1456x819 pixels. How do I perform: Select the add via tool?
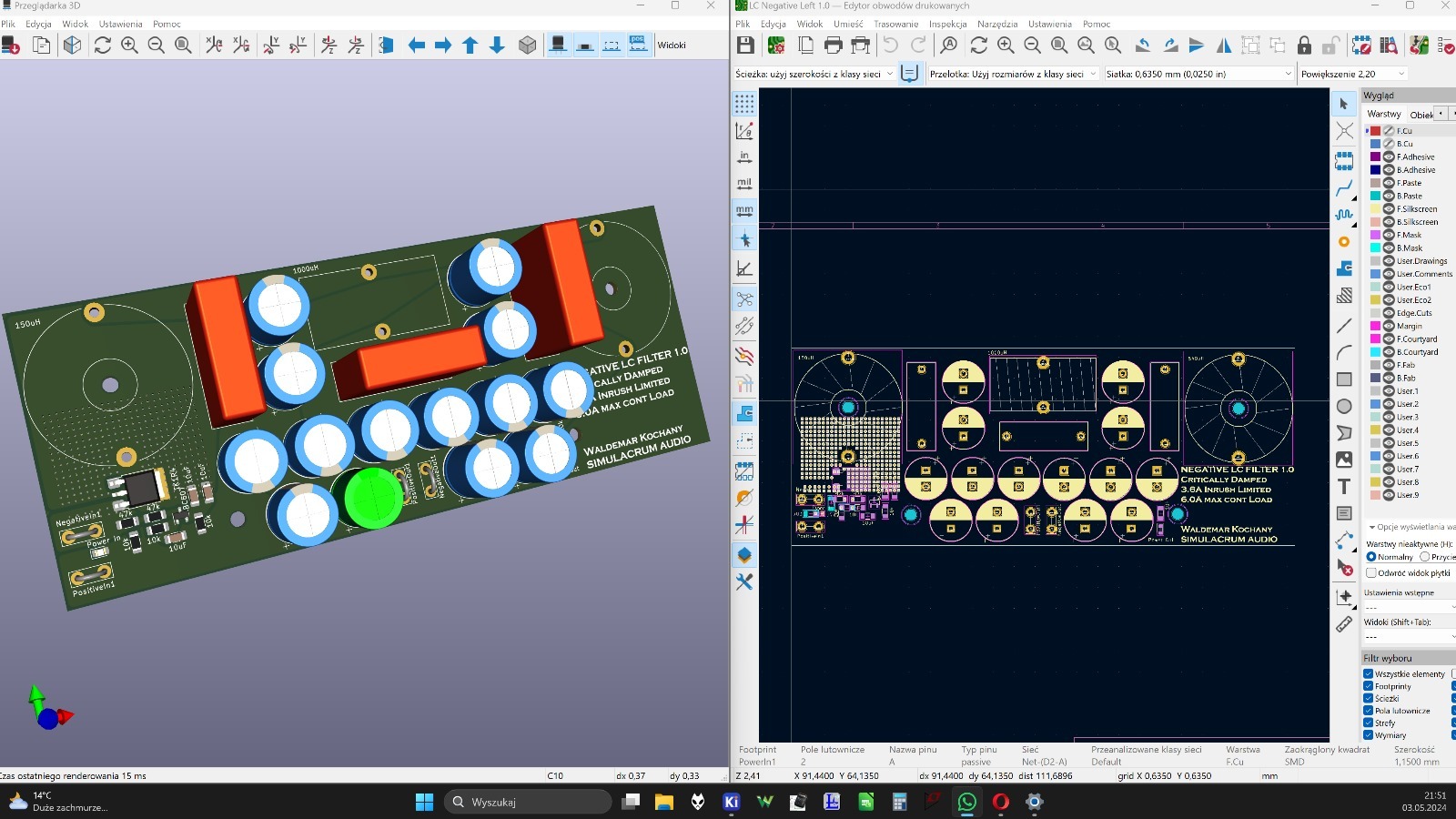1344,242
